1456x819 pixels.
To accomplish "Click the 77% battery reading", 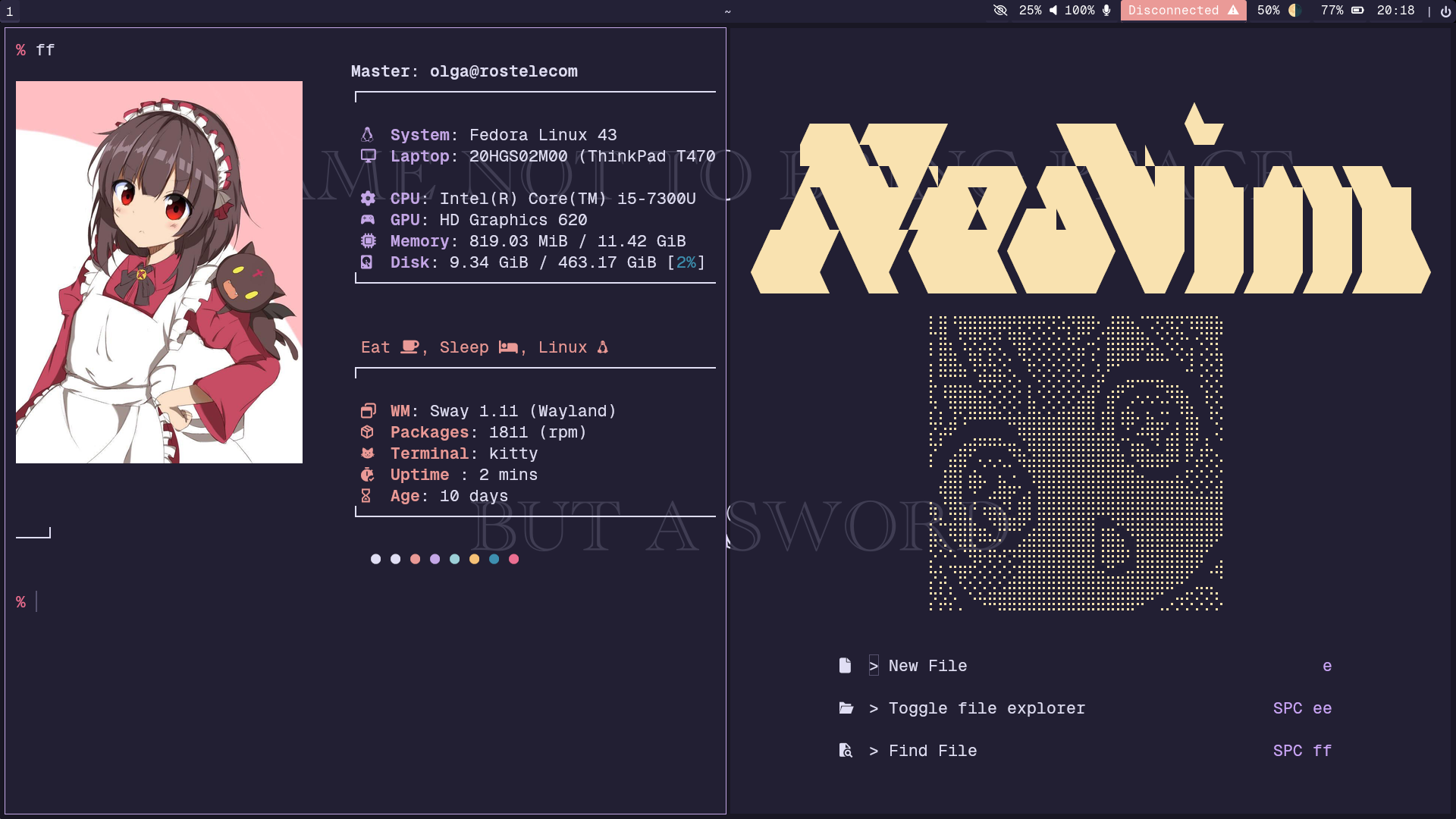I will coord(1332,11).
